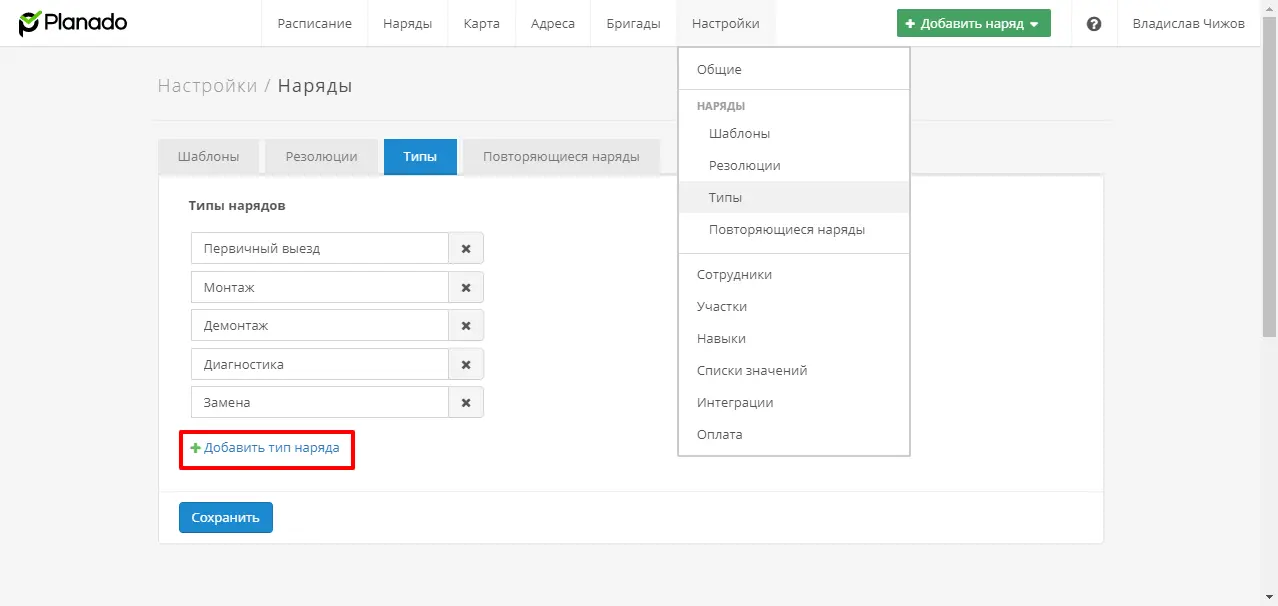Choose Навыки in settings dropdown
This screenshot has width=1278, height=606.
(x=794, y=338)
